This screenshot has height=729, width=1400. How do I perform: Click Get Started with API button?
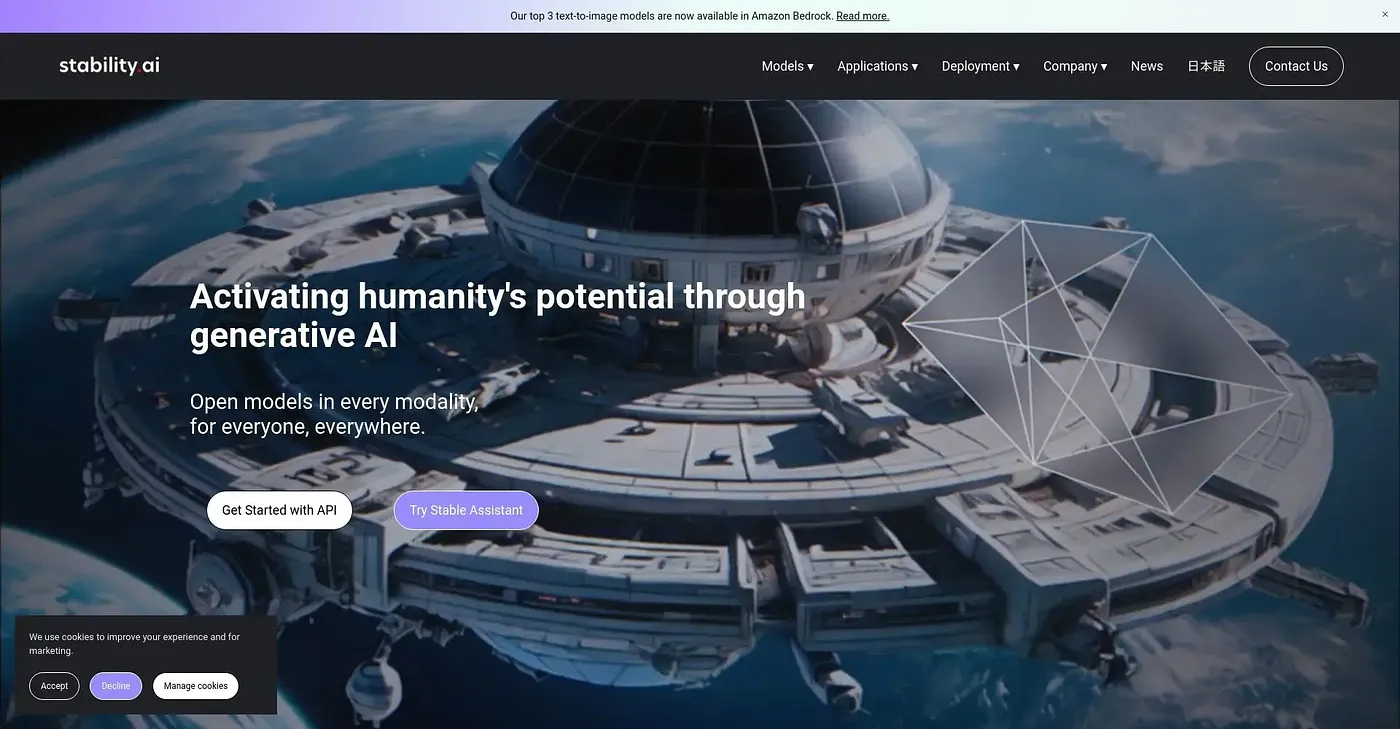[279, 510]
